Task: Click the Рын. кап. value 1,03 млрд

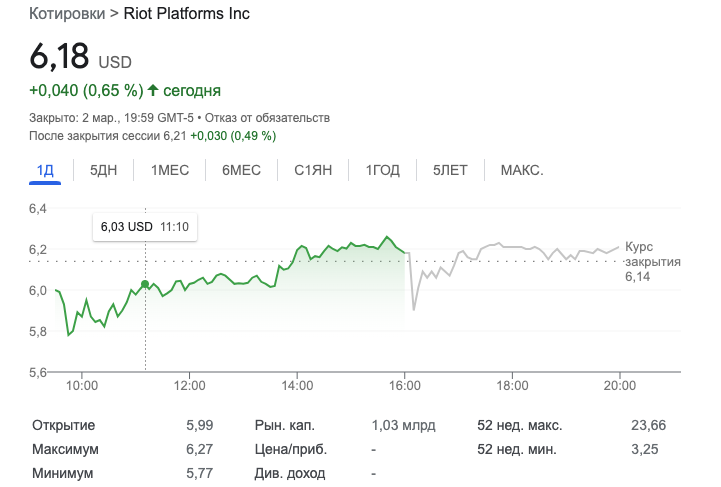Action: [x=403, y=425]
